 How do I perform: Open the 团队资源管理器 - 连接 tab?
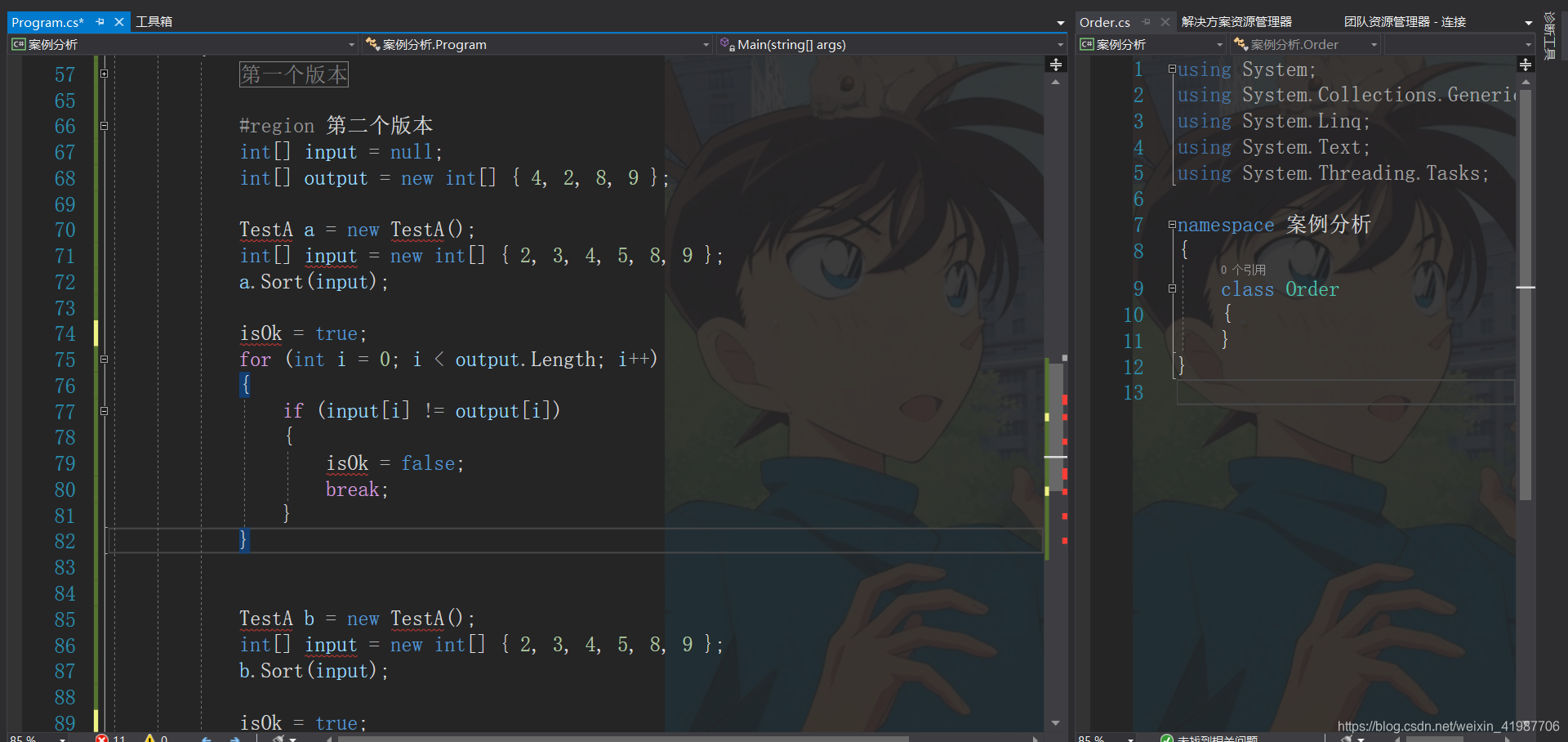[x=1405, y=21]
